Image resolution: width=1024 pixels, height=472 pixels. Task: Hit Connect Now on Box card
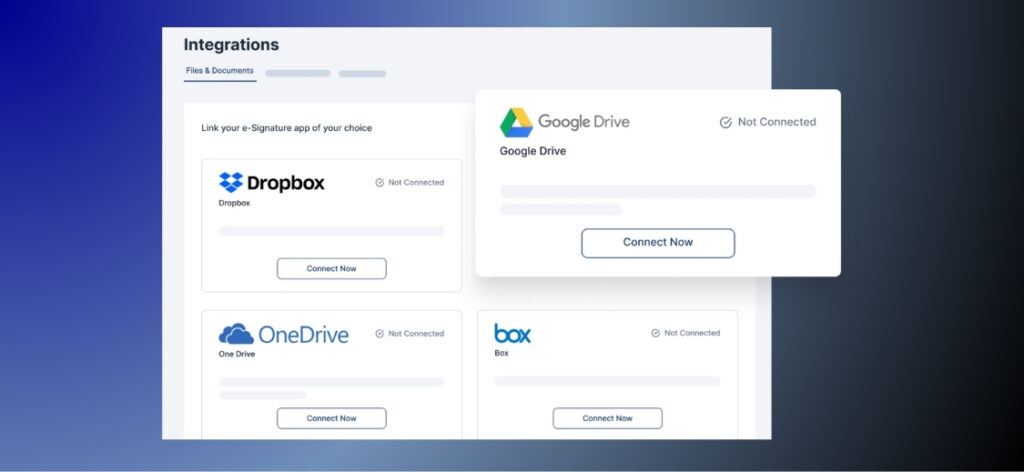pos(607,418)
